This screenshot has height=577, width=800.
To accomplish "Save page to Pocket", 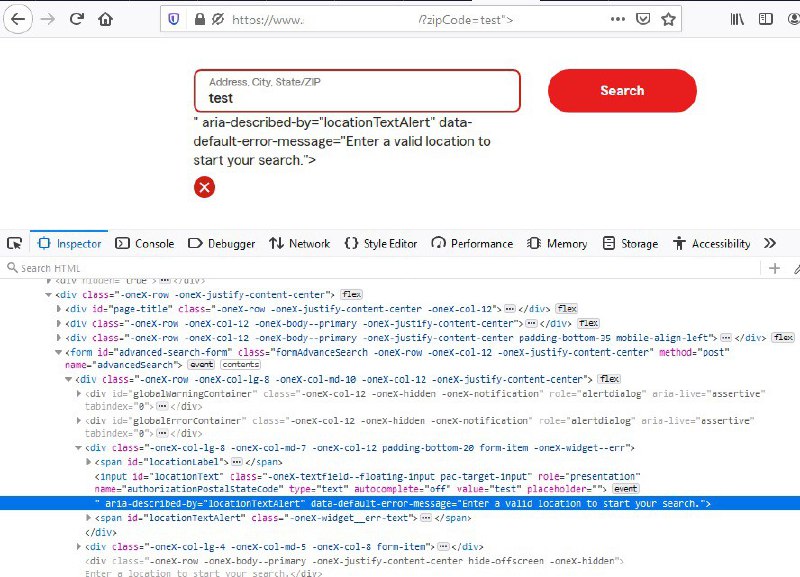I will click(643, 19).
